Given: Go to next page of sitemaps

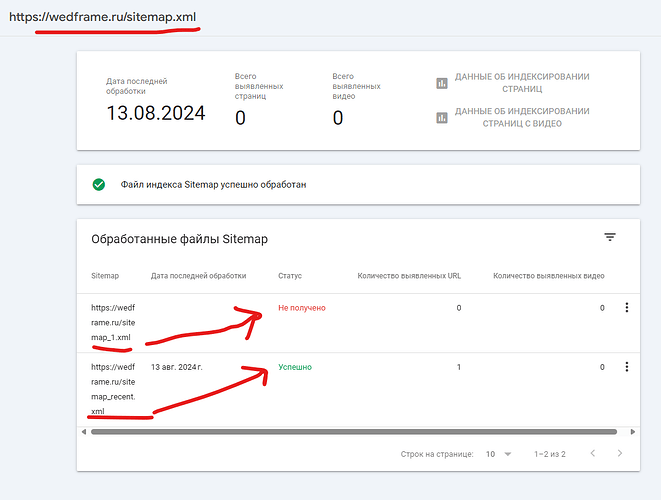Looking at the screenshot, I should pyautogui.click(x=620, y=454).
